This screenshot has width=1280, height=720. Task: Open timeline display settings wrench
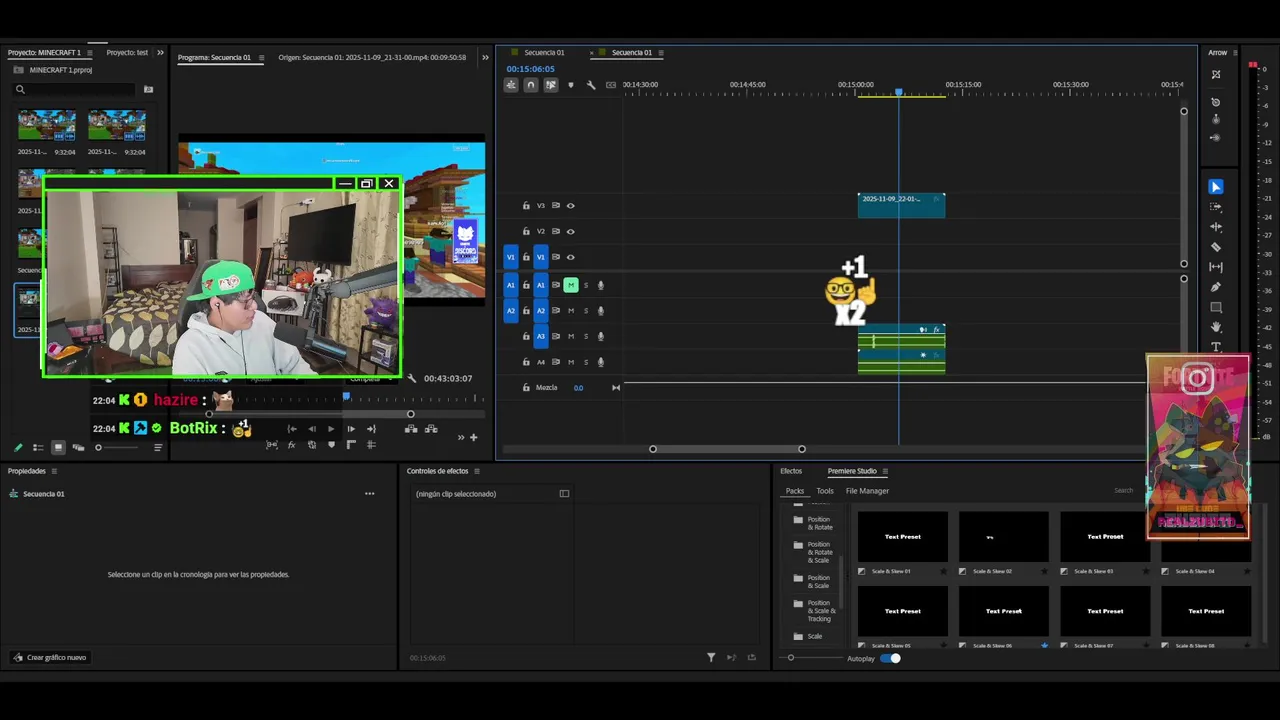click(591, 85)
